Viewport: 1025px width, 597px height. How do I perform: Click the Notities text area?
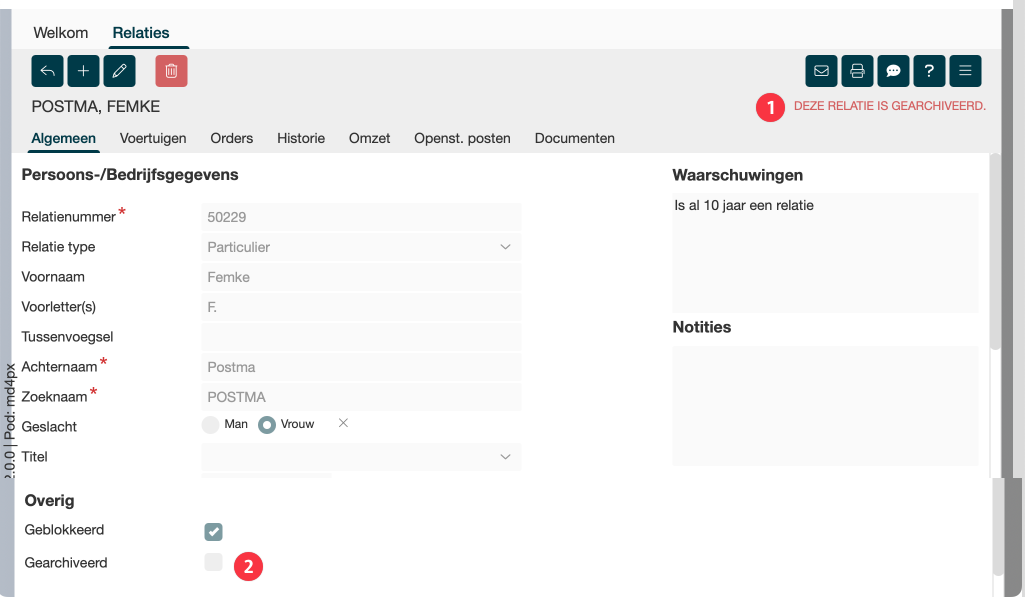824,405
